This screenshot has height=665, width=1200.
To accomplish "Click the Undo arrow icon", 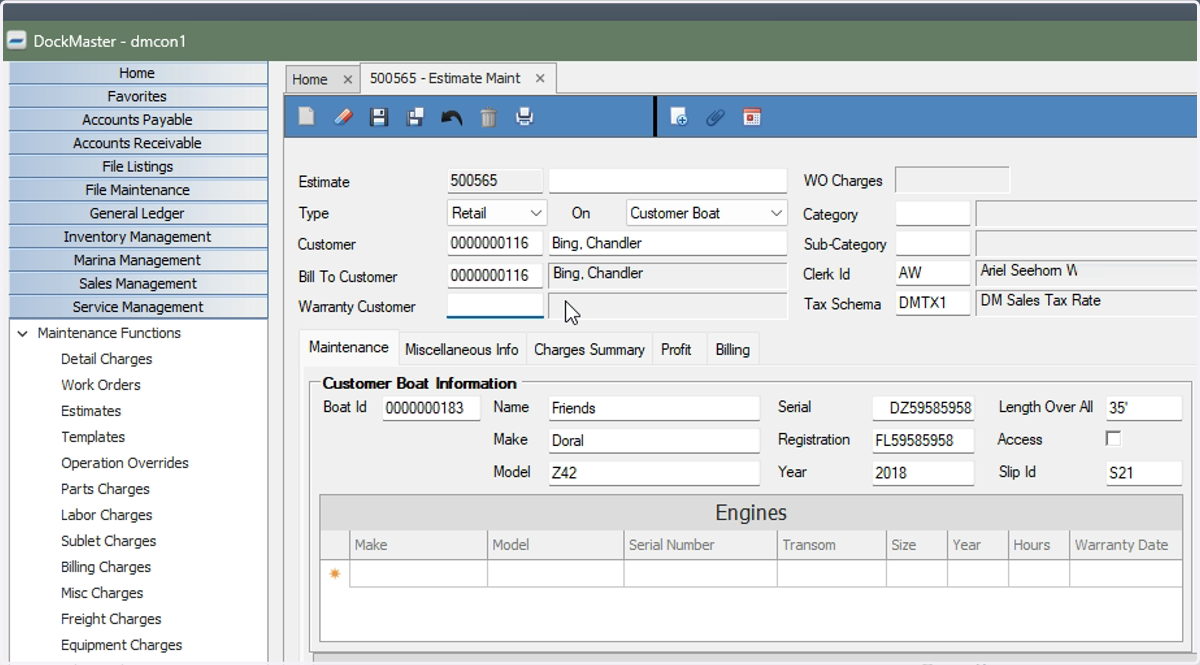I will point(452,117).
